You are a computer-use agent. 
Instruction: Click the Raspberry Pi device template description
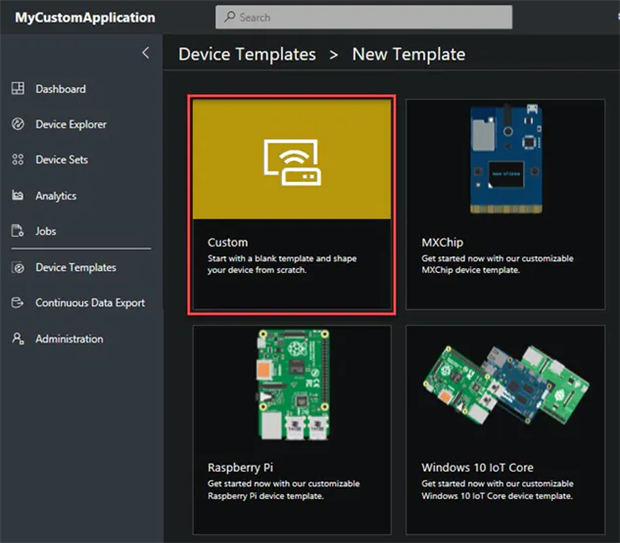(284, 490)
